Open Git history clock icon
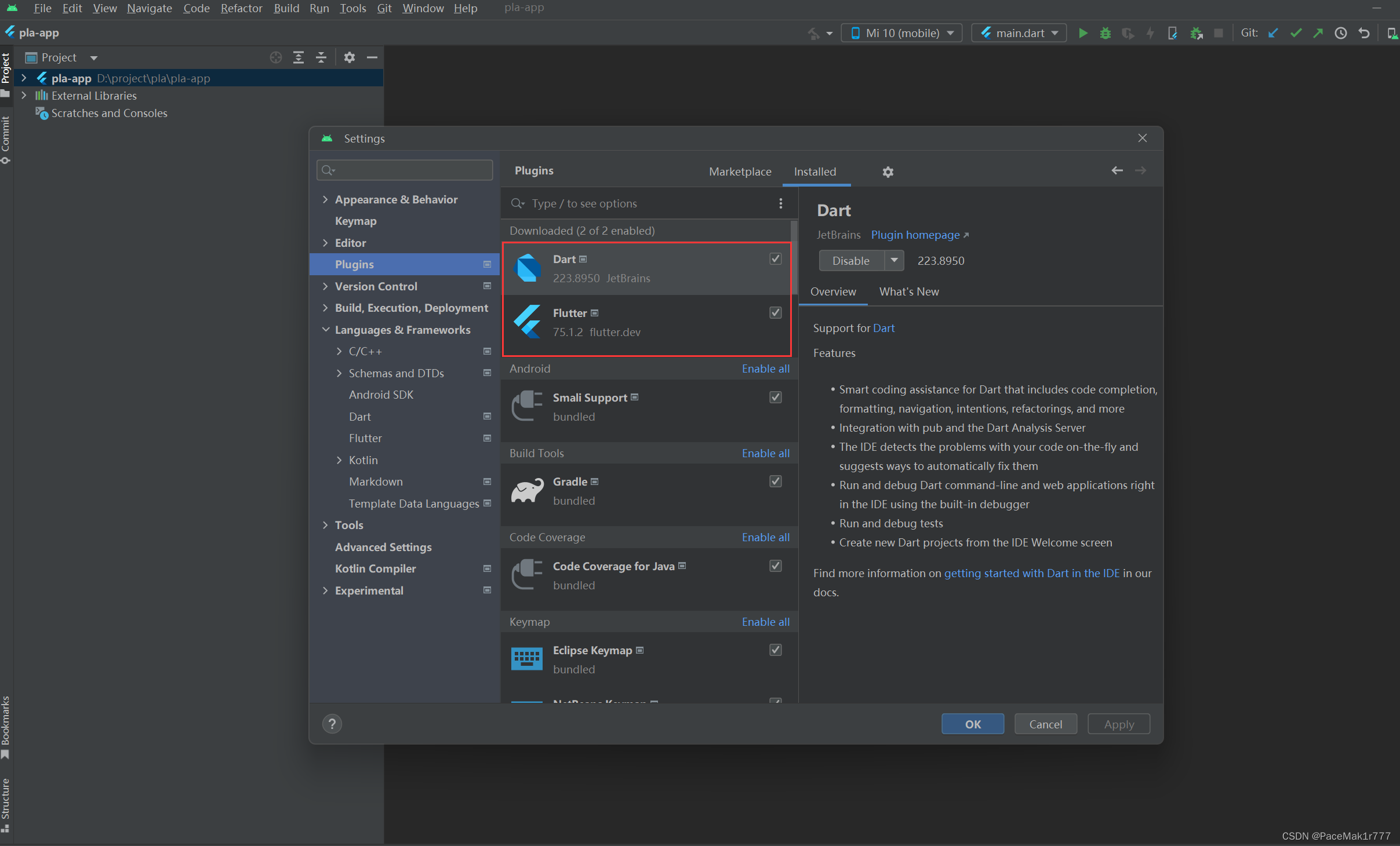 point(1341,33)
